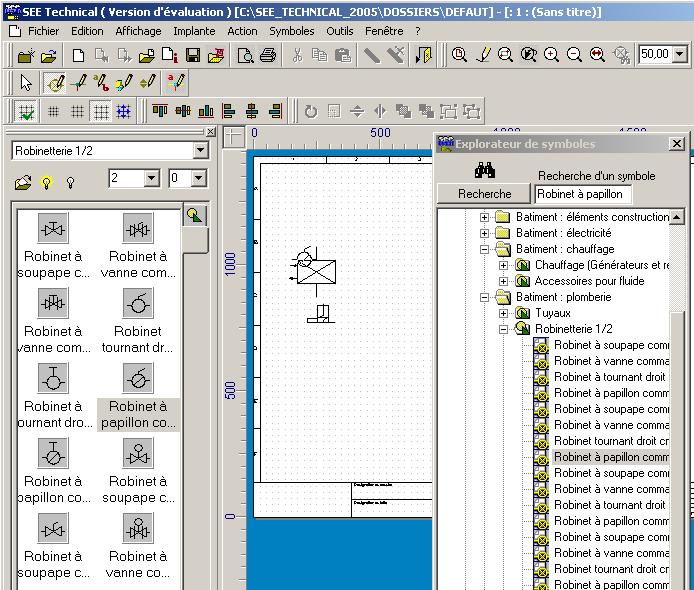Click the crossed-box symbol on the drawing
The height and width of the screenshot is (590, 694).
click(x=316, y=271)
